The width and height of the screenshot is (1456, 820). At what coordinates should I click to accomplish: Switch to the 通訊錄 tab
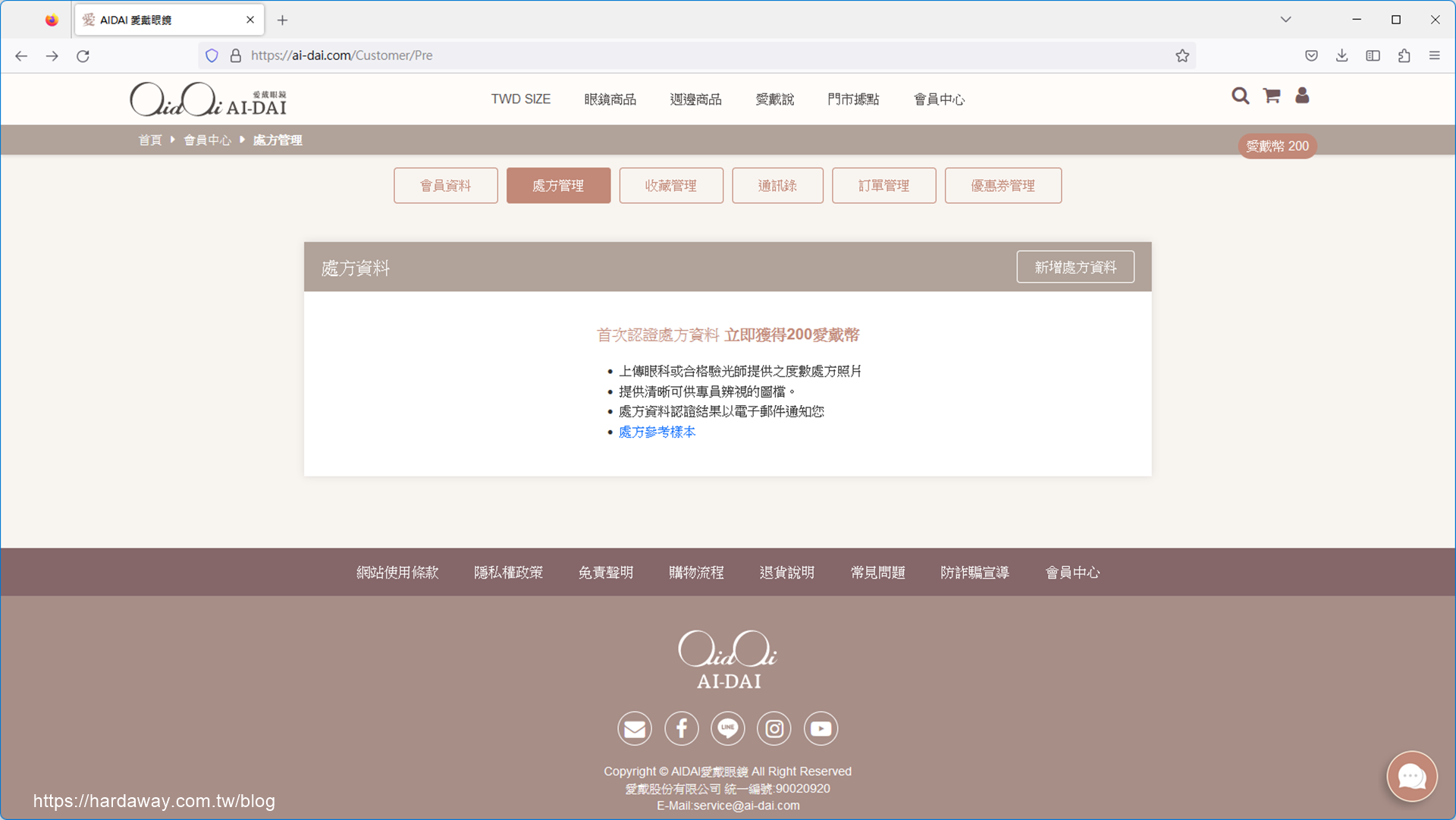coord(777,186)
